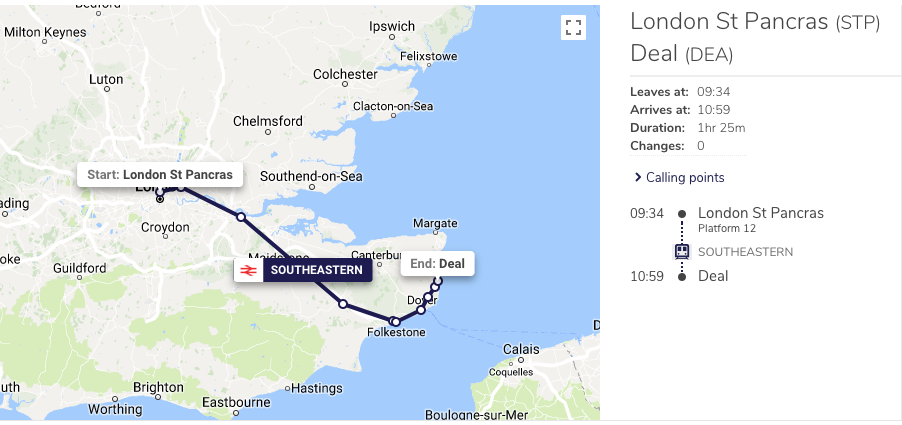Screen dimensions: 902x425
Task: Click the chevron beside Calling points
Action: coord(637,177)
